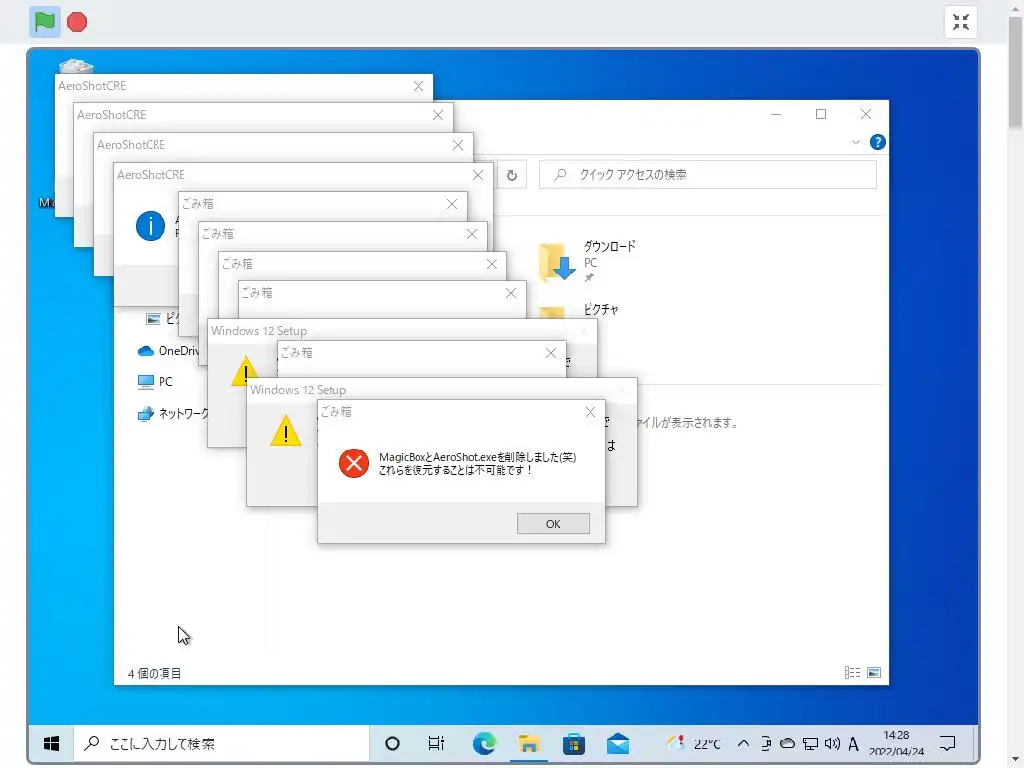Click the quick access search field
The image size is (1024, 768).
[x=707, y=174]
